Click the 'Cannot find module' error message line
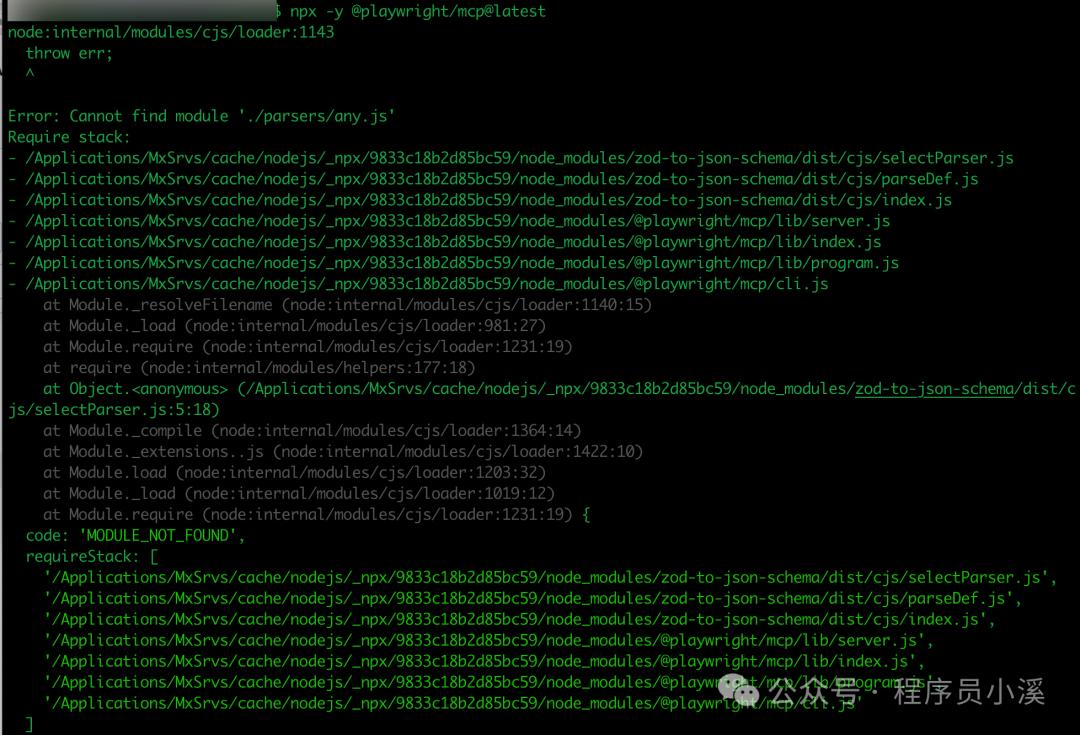Screen dimensions: 1080x735 pyautogui.click(x=201, y=116)
